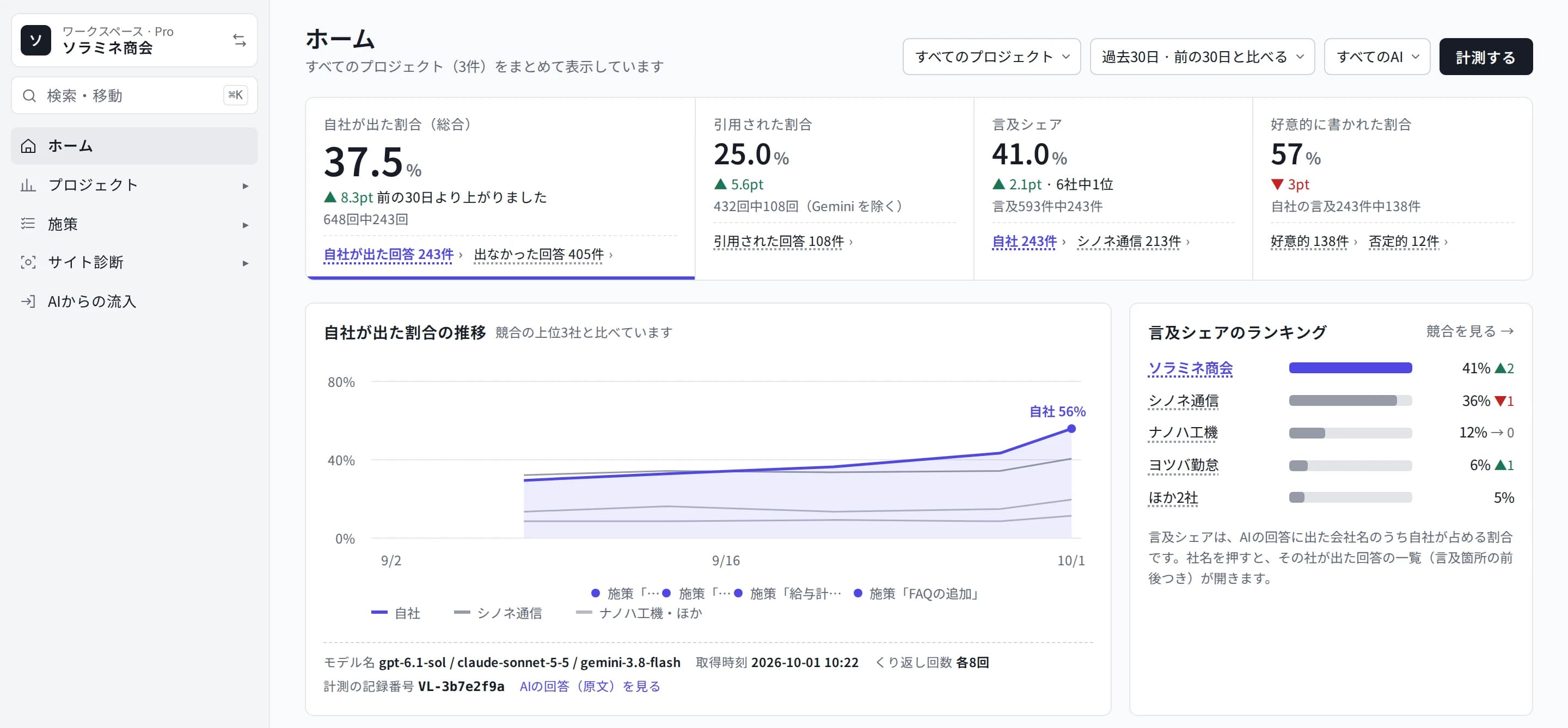
Task: Select the 自社が出た割合（総合） metric card
Action: pyautogui.click(x=500, y=189)
